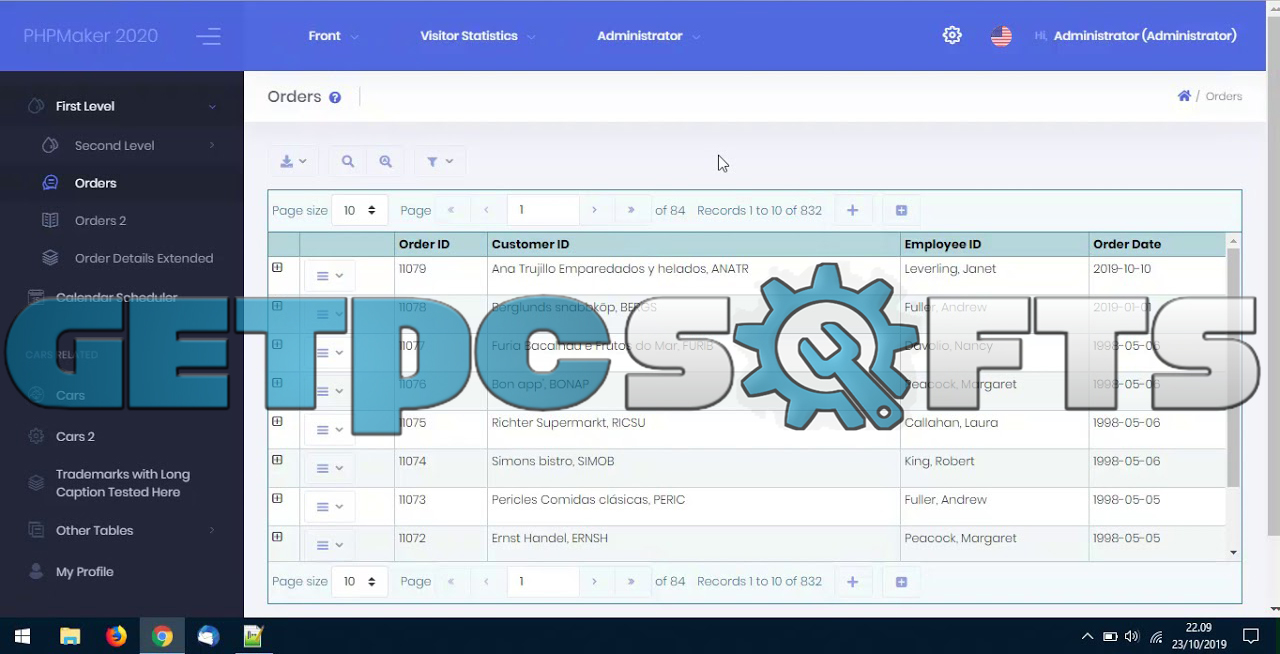Click the plus Add icon below the table
This screenshot has width=1280, height=654.
pos(852,582)
